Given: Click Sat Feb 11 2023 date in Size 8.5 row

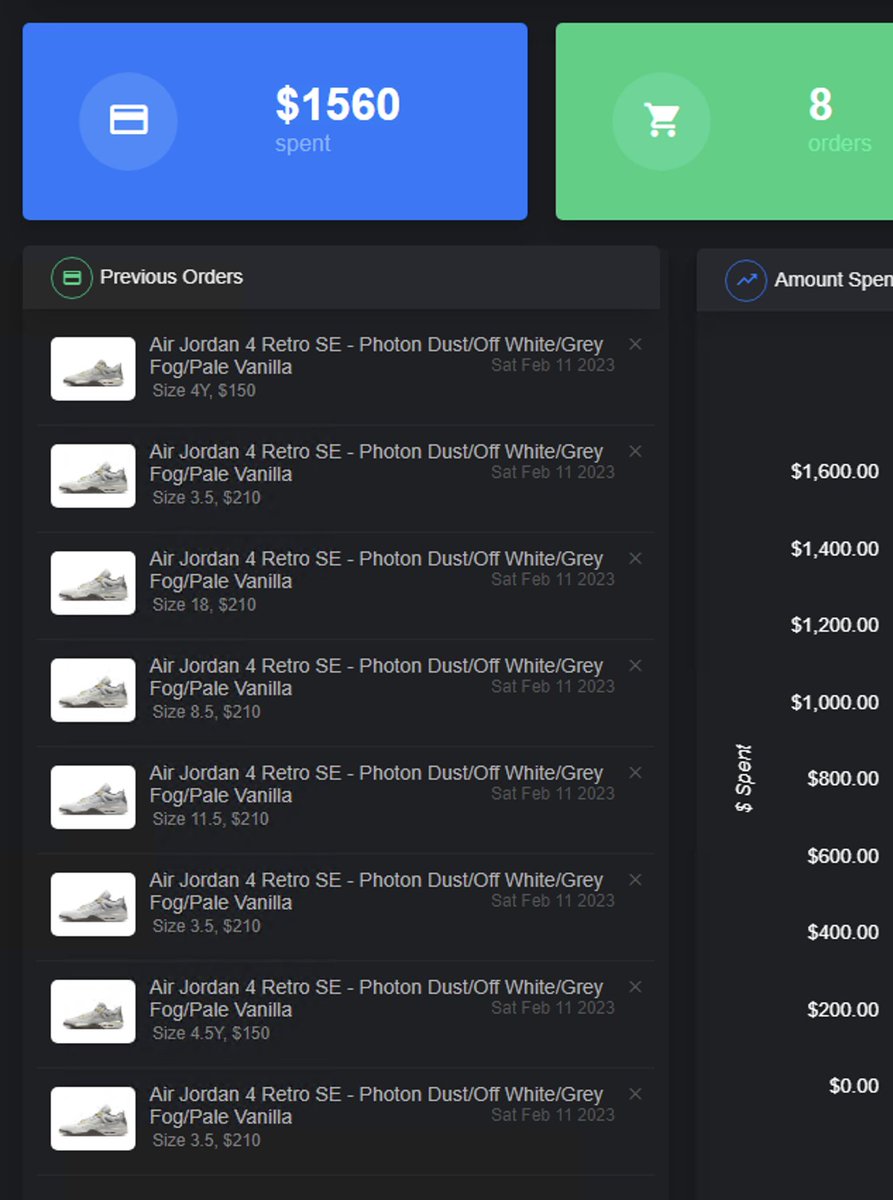Looking at the screenshot, I should click(553, 687).
